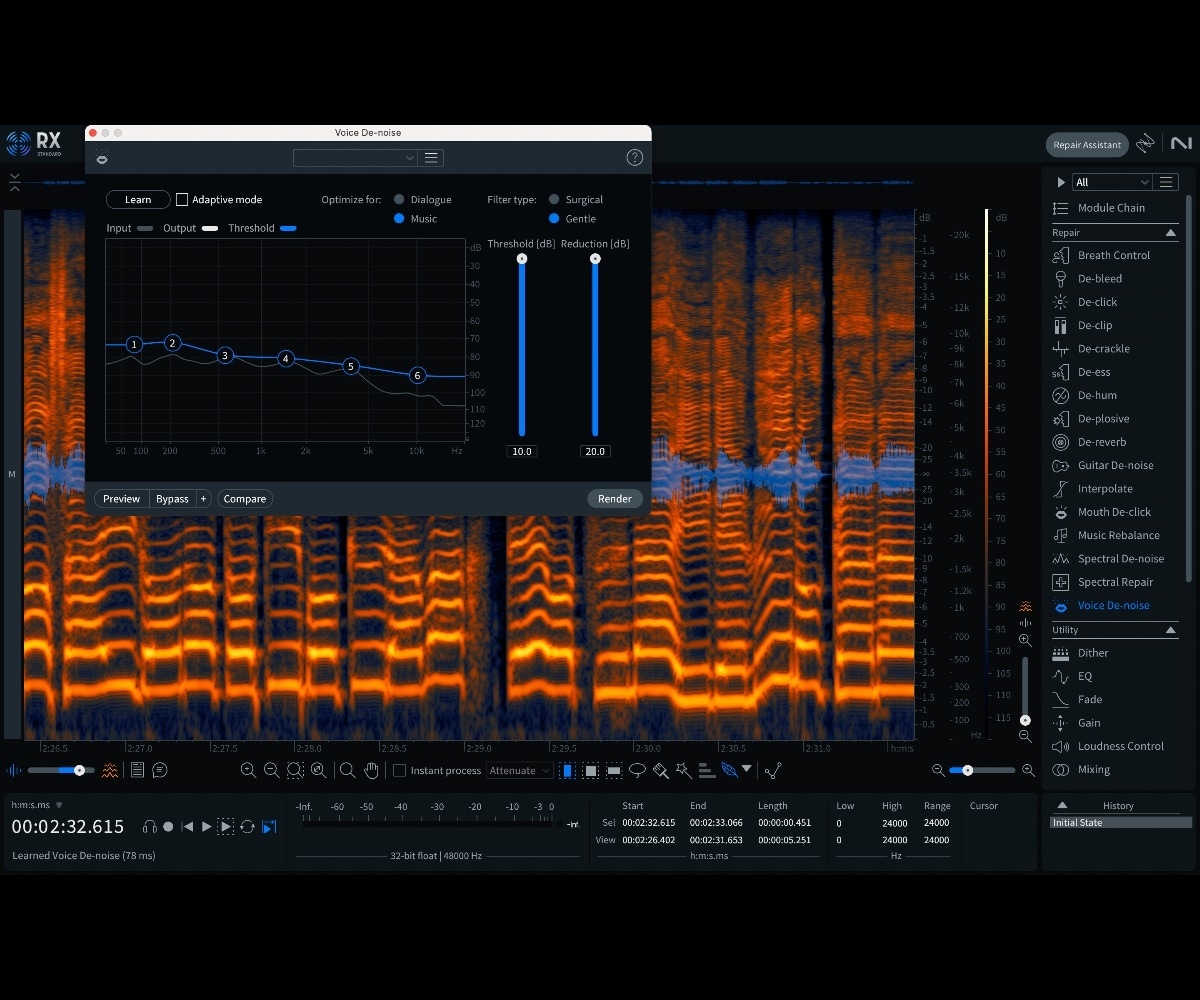The height and width of the screenshot is (1000, 1200).
Task: Collapse the Utility section
Action: point(1171,630)
